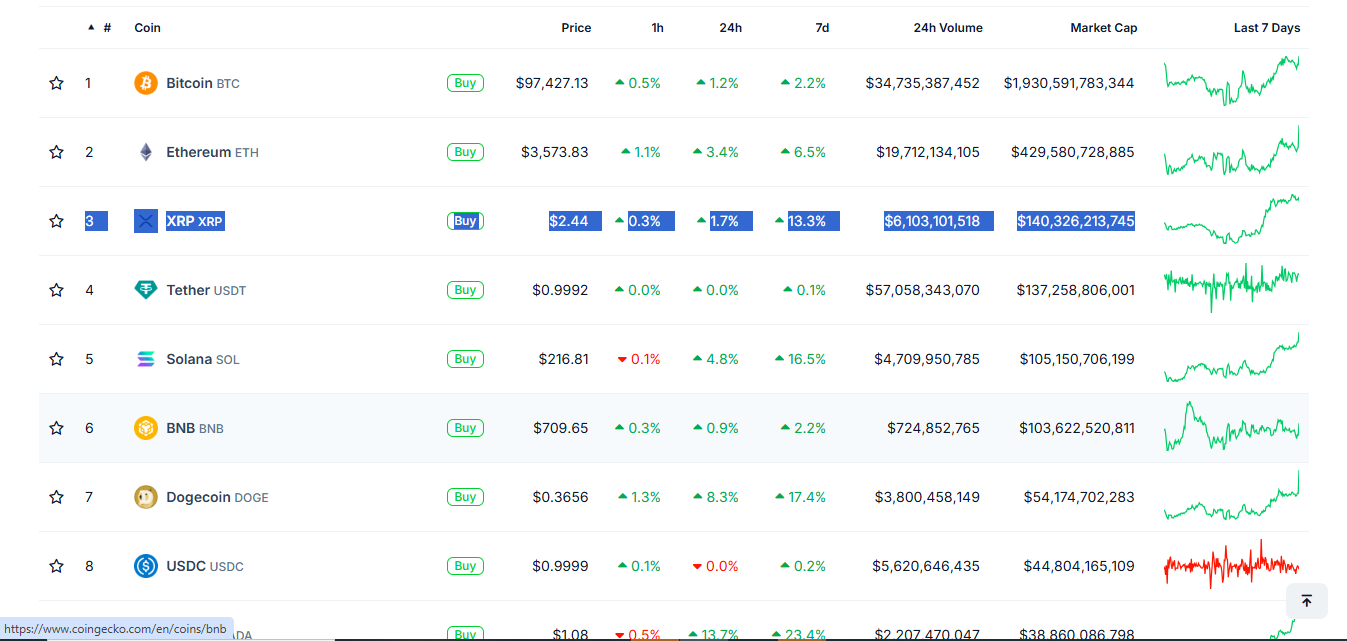Toggle the favorite star for XRP
This screenshot has height=641, width=1347.
point(56,221)
